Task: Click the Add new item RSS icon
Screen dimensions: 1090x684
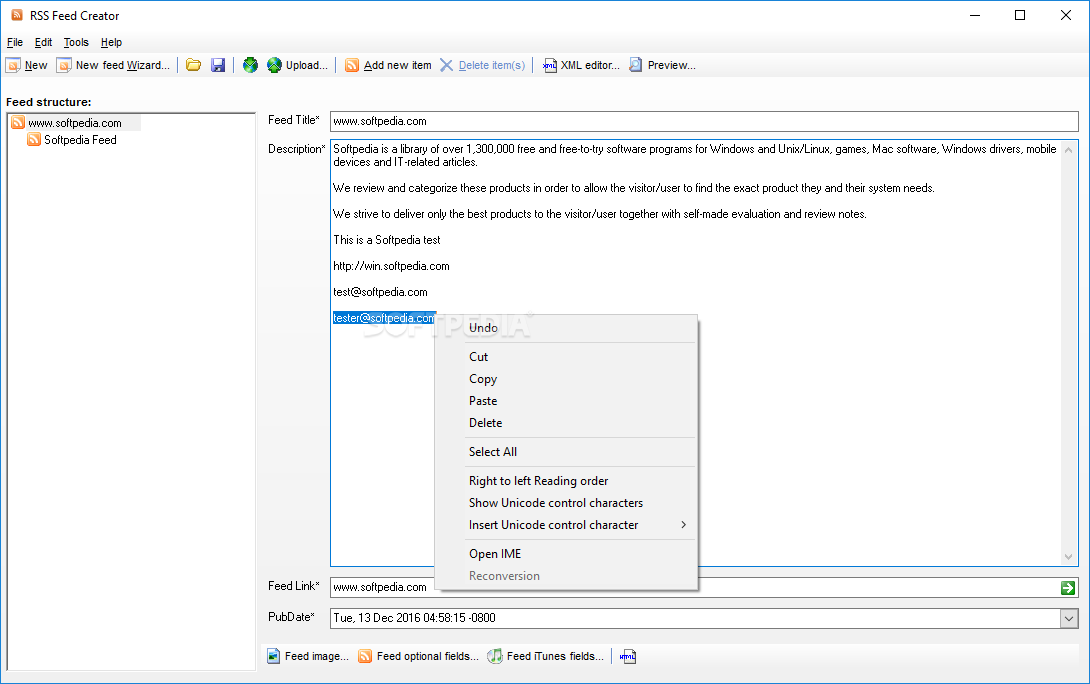Action: 352,65
